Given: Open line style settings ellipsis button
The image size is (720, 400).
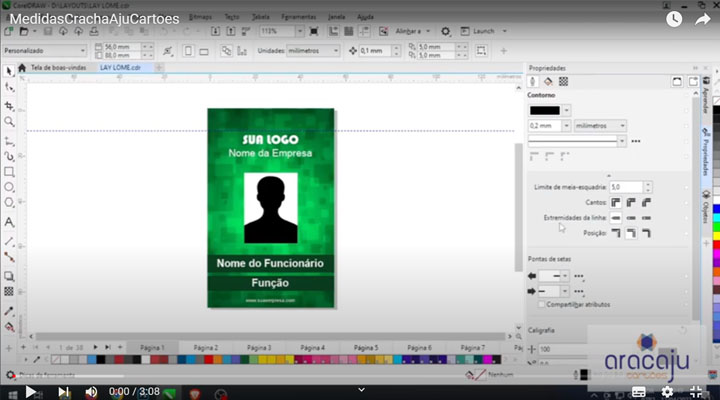Looking at the screenshot, I should coord(636,141).
